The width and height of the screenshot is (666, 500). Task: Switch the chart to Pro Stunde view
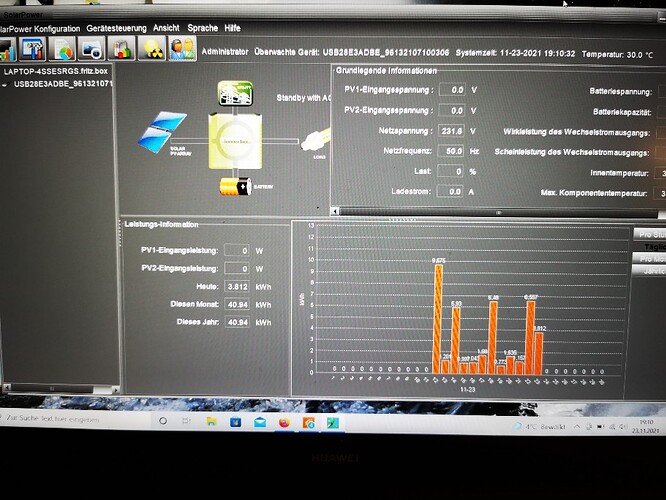[x=649, y=234]
